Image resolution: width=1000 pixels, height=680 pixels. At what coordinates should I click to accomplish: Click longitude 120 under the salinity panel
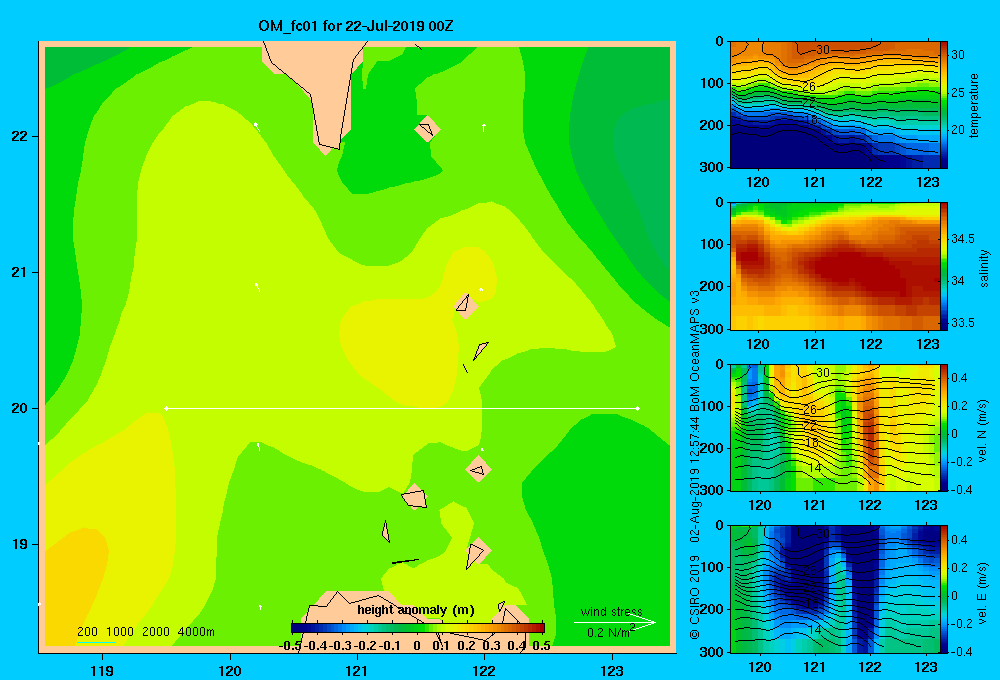[x=758, y=344]
